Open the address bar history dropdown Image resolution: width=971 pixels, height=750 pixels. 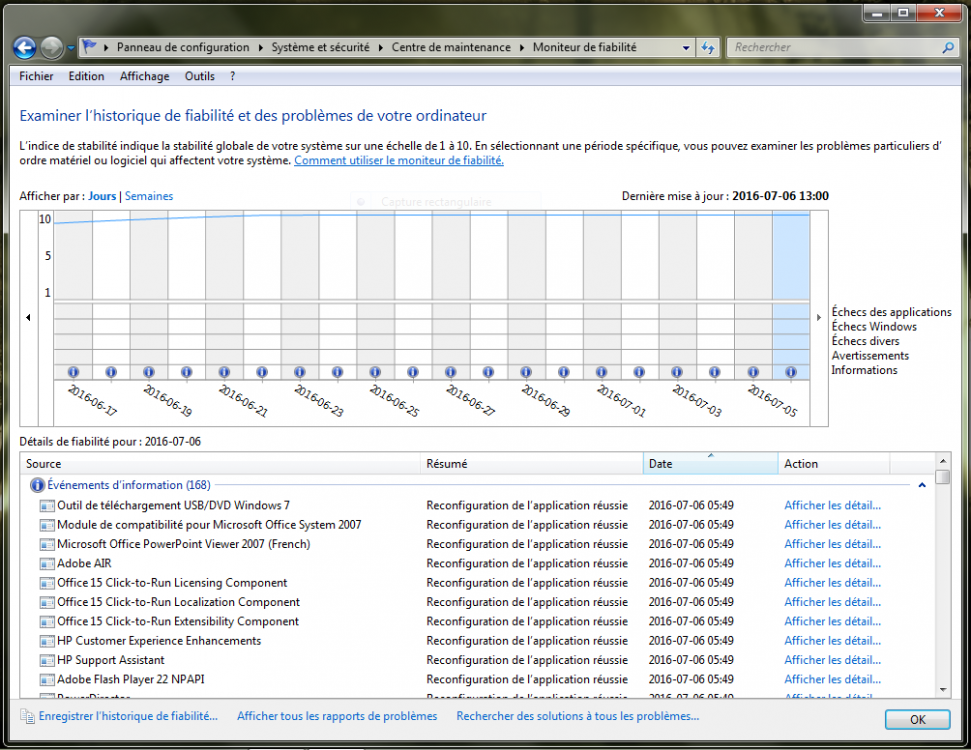pos(686,47)
